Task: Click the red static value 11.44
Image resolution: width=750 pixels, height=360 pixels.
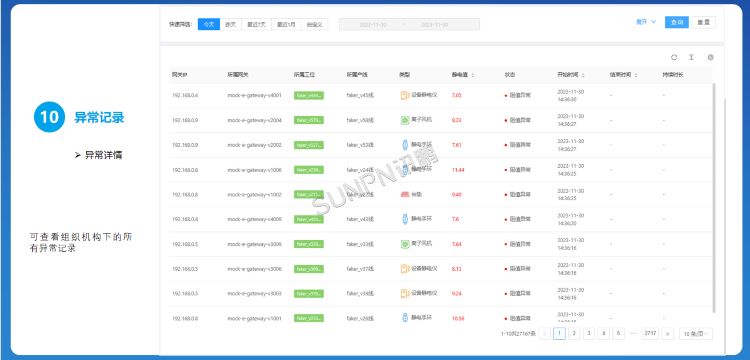Action: coord(458,170)
